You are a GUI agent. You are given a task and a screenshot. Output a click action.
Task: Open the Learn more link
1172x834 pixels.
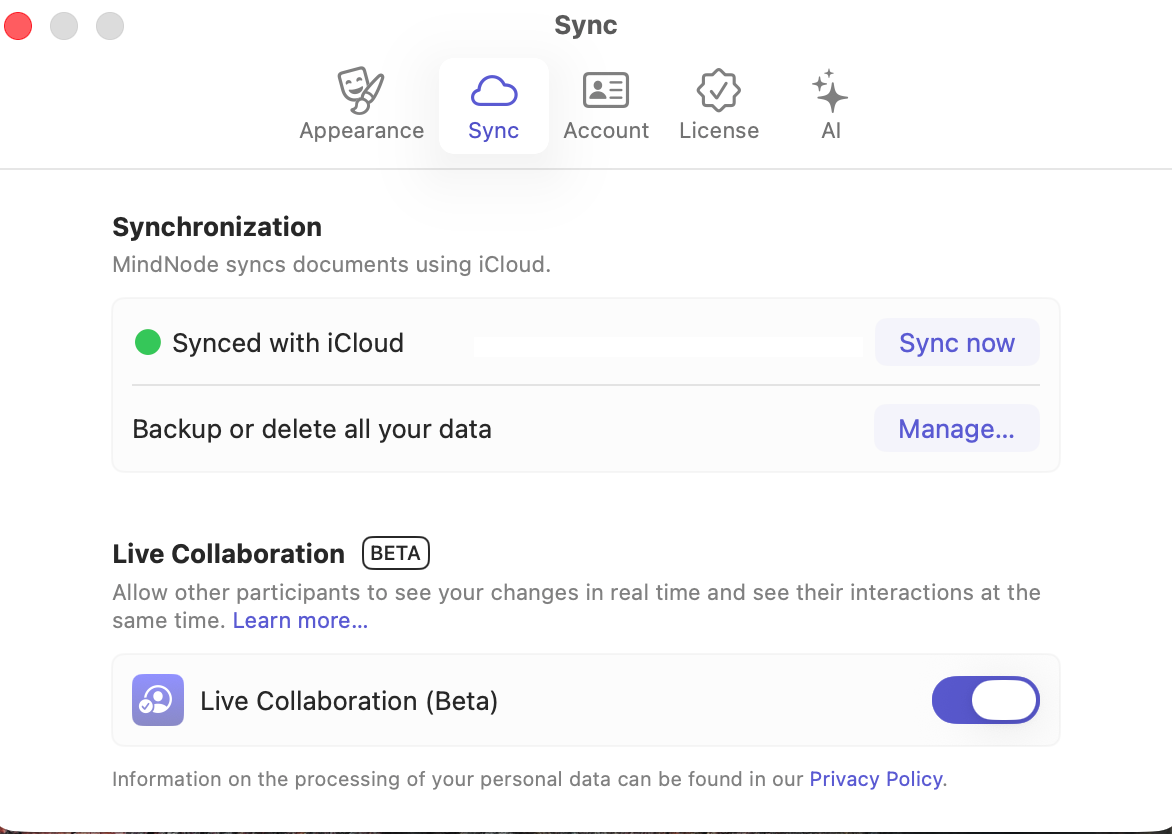coord(299,620)
